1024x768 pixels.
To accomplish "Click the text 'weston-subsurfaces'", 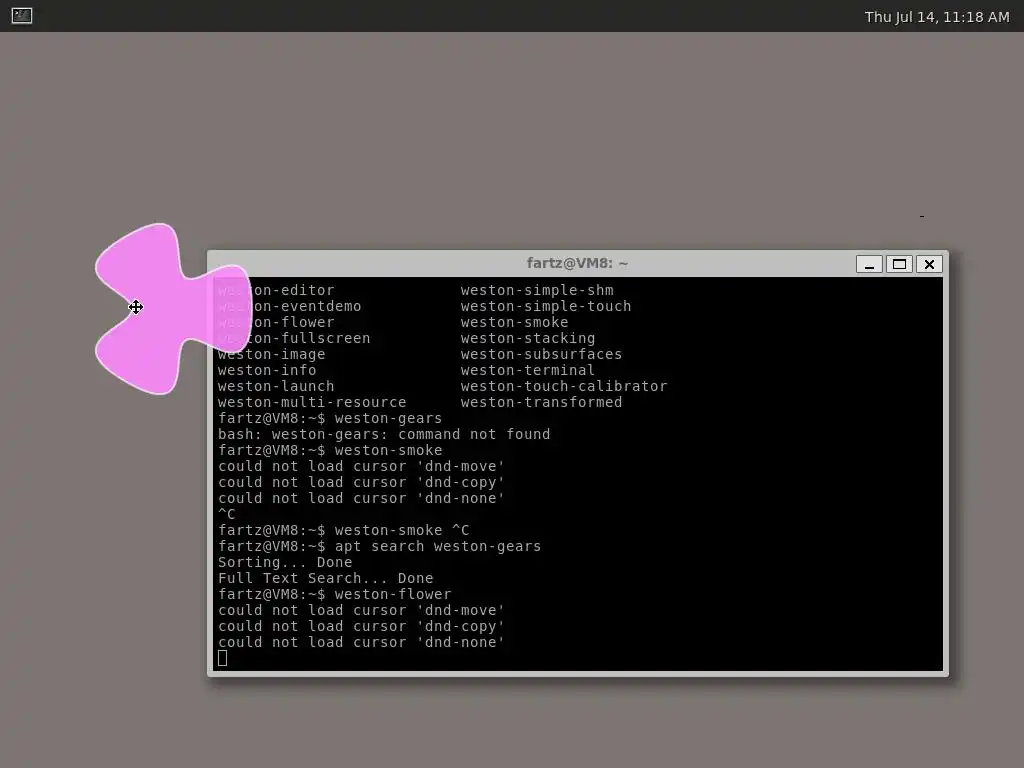I will [541, 354].
